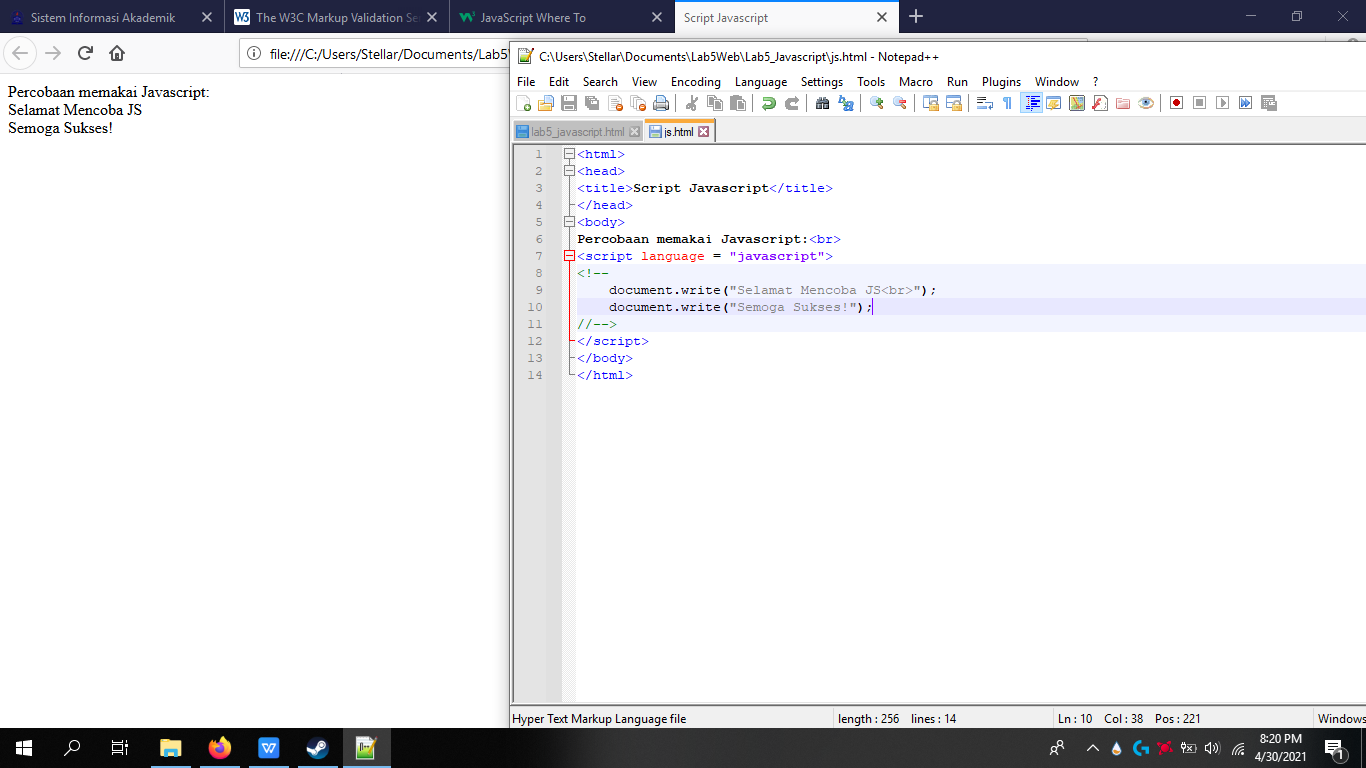Click the Replace toolbar icon
The image size is (1366, 768).
click(845, 103)
